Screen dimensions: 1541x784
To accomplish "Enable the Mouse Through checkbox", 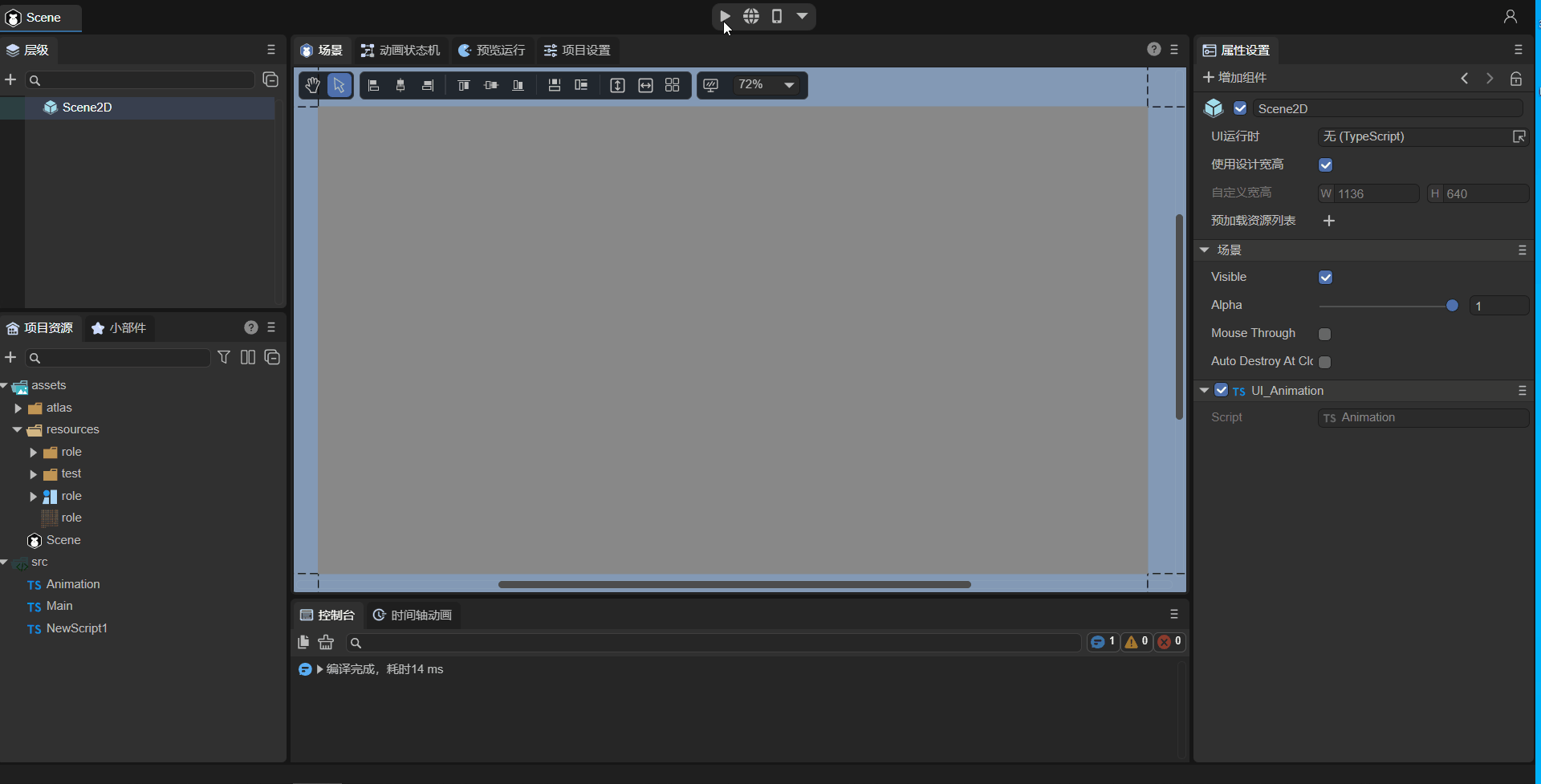I will [x=1325, y=334].
